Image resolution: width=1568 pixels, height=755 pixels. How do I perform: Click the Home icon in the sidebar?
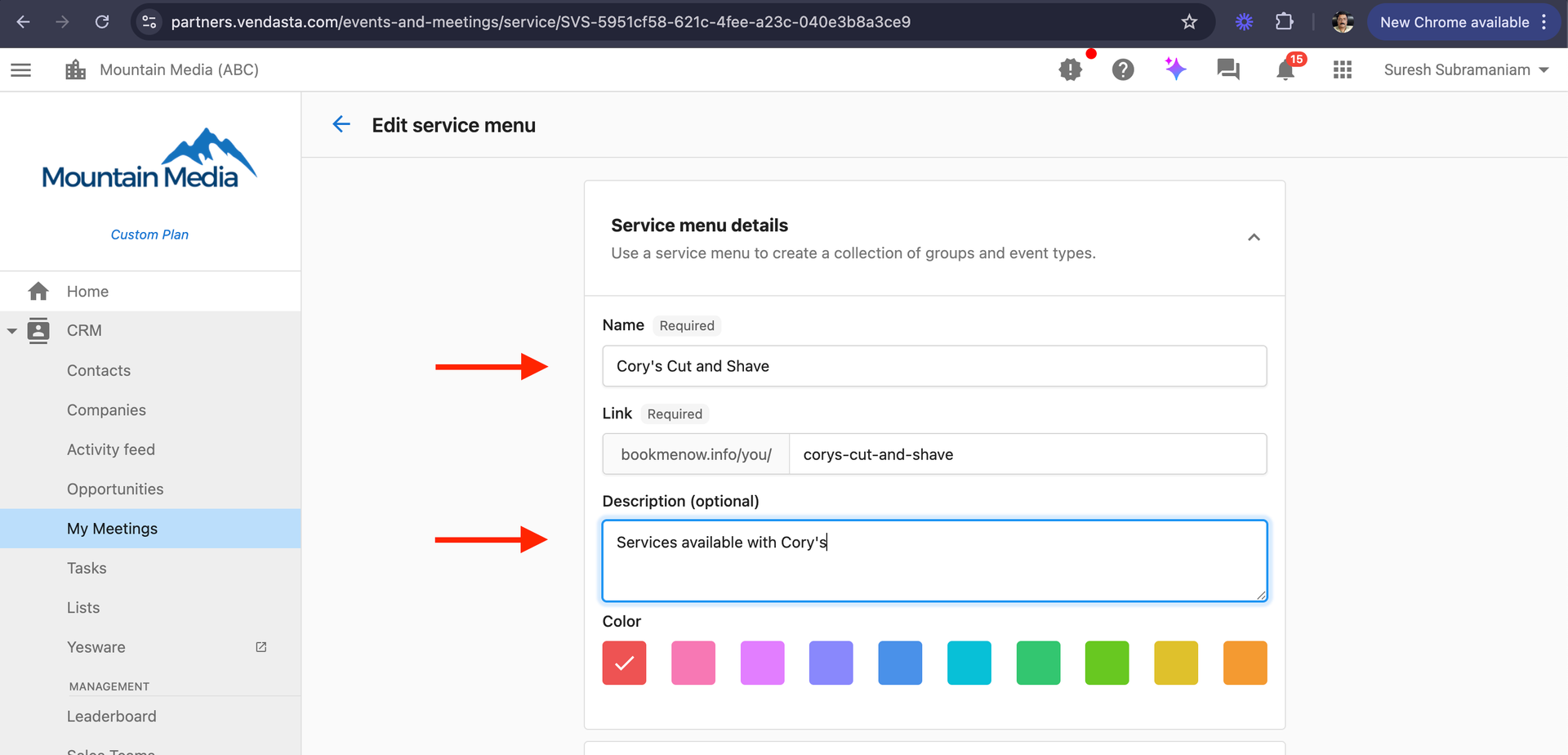pos(38,291)
